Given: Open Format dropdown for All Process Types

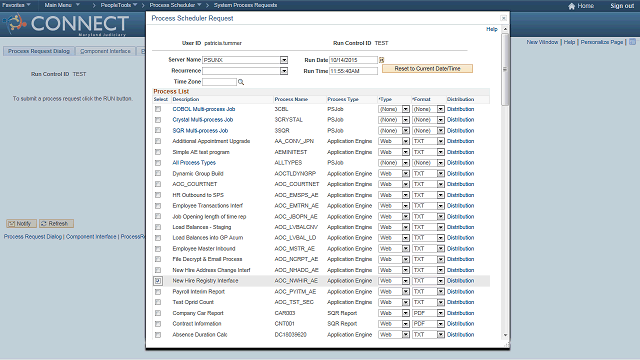Looking at the screenshot, I should tap(440, 163).
